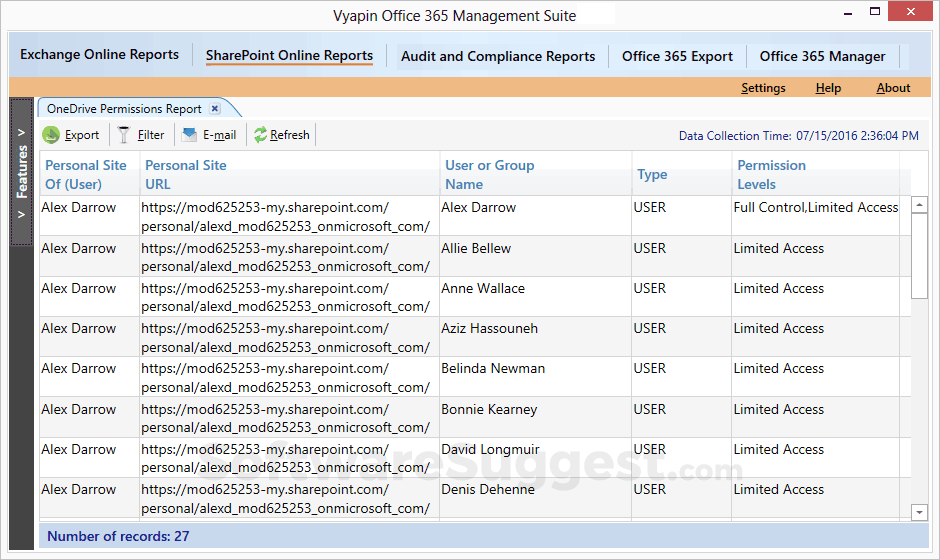The image size is (940, 560).
Task: Close the OneDrive Permissions Report tab
Action: (215, 109)
